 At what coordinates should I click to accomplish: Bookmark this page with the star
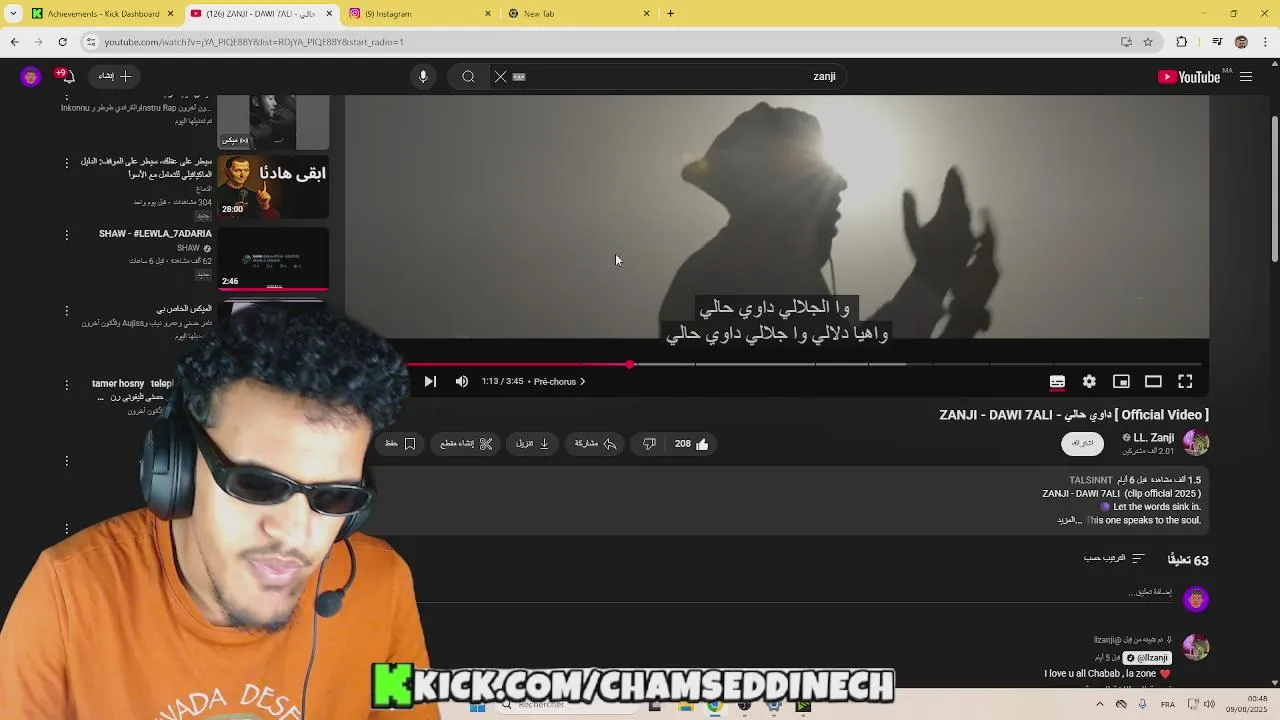tap(1148, 42)
